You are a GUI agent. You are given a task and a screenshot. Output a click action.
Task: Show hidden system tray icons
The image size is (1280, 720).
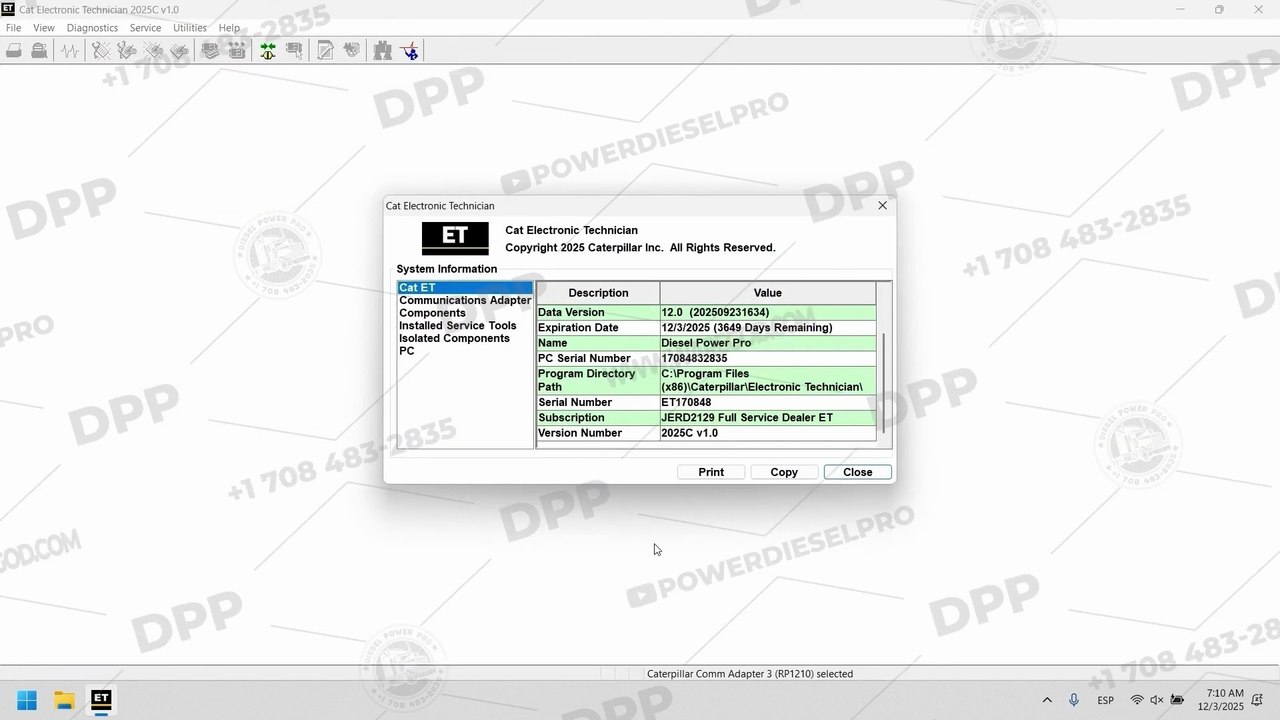[x=1047, y=700]
